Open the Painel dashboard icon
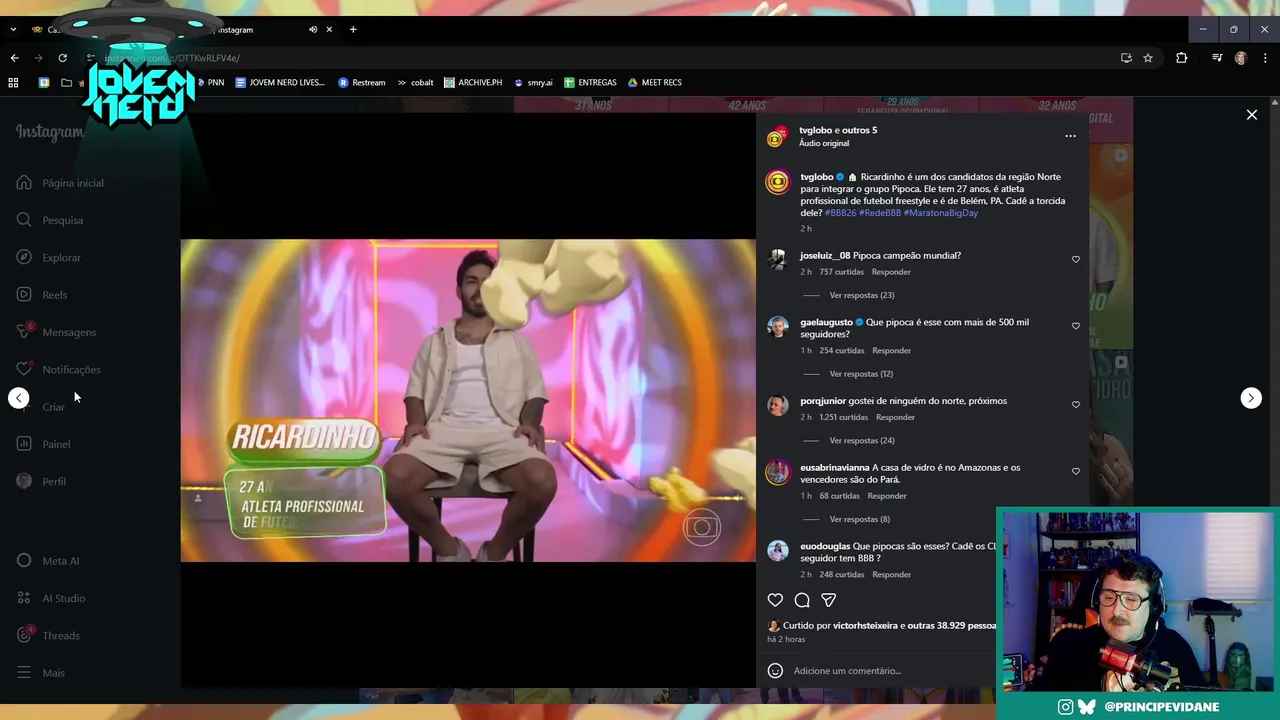The width and height of the screenshot is (1280, 720). [x=24, y=443]
